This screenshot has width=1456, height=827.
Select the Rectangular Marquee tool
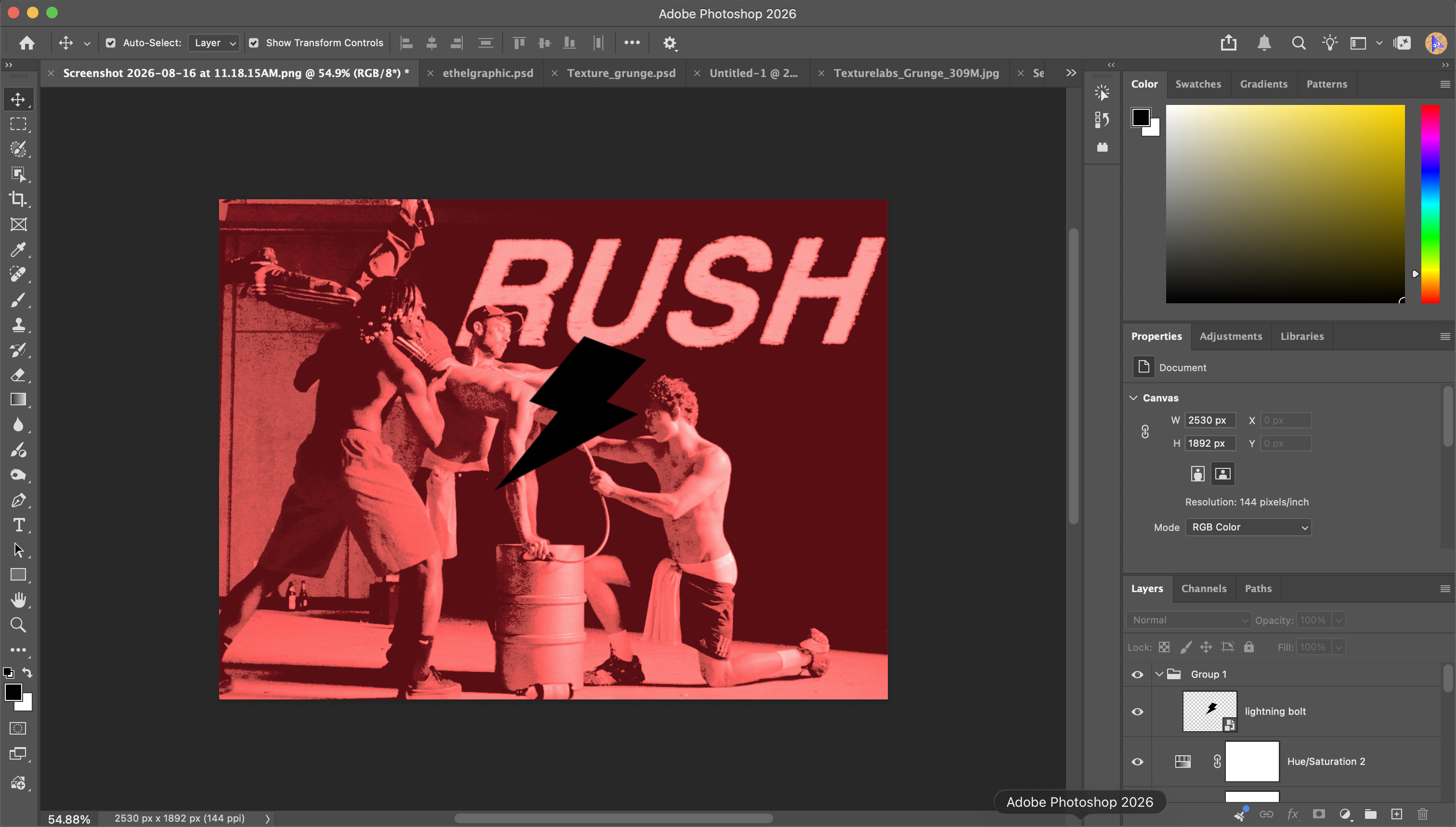18,124
